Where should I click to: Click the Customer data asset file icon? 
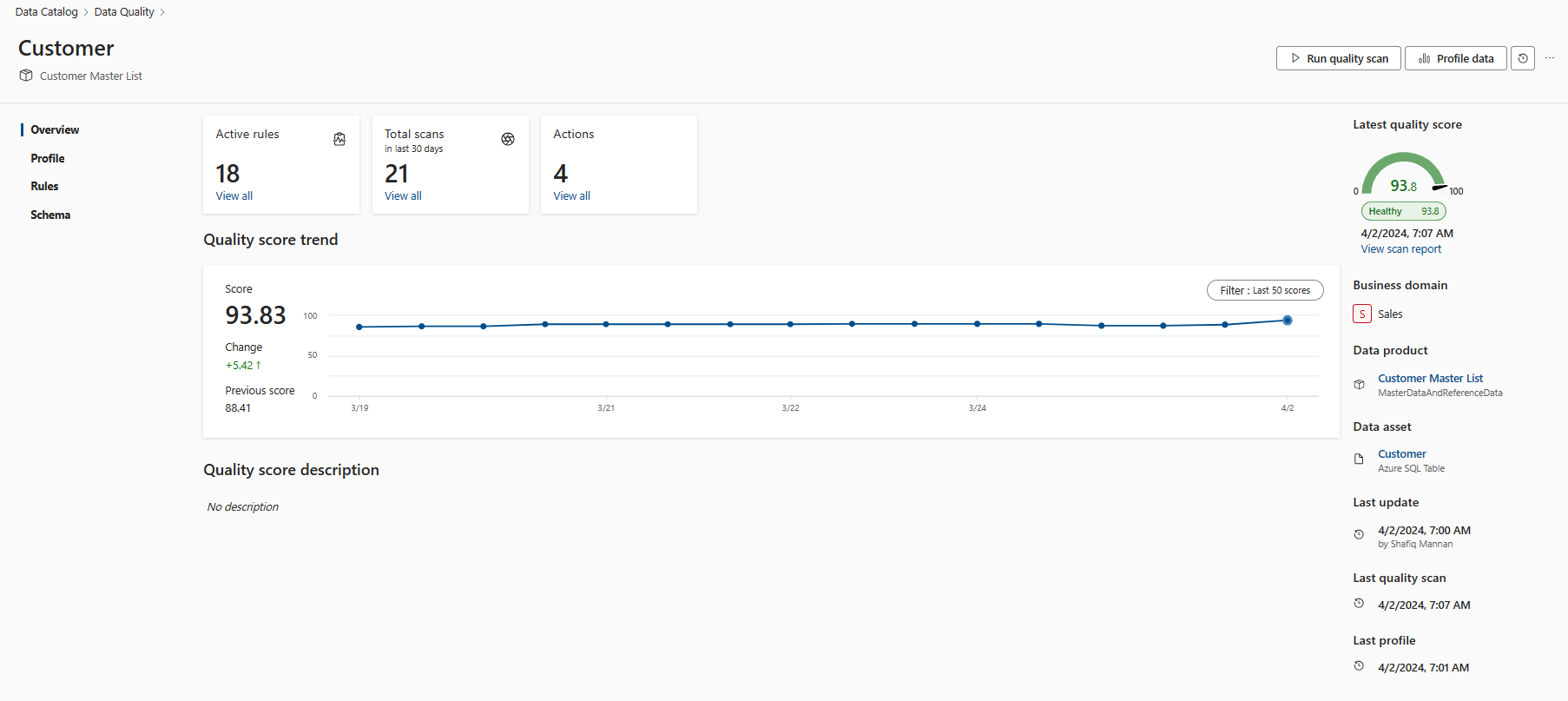point(1360,460)
